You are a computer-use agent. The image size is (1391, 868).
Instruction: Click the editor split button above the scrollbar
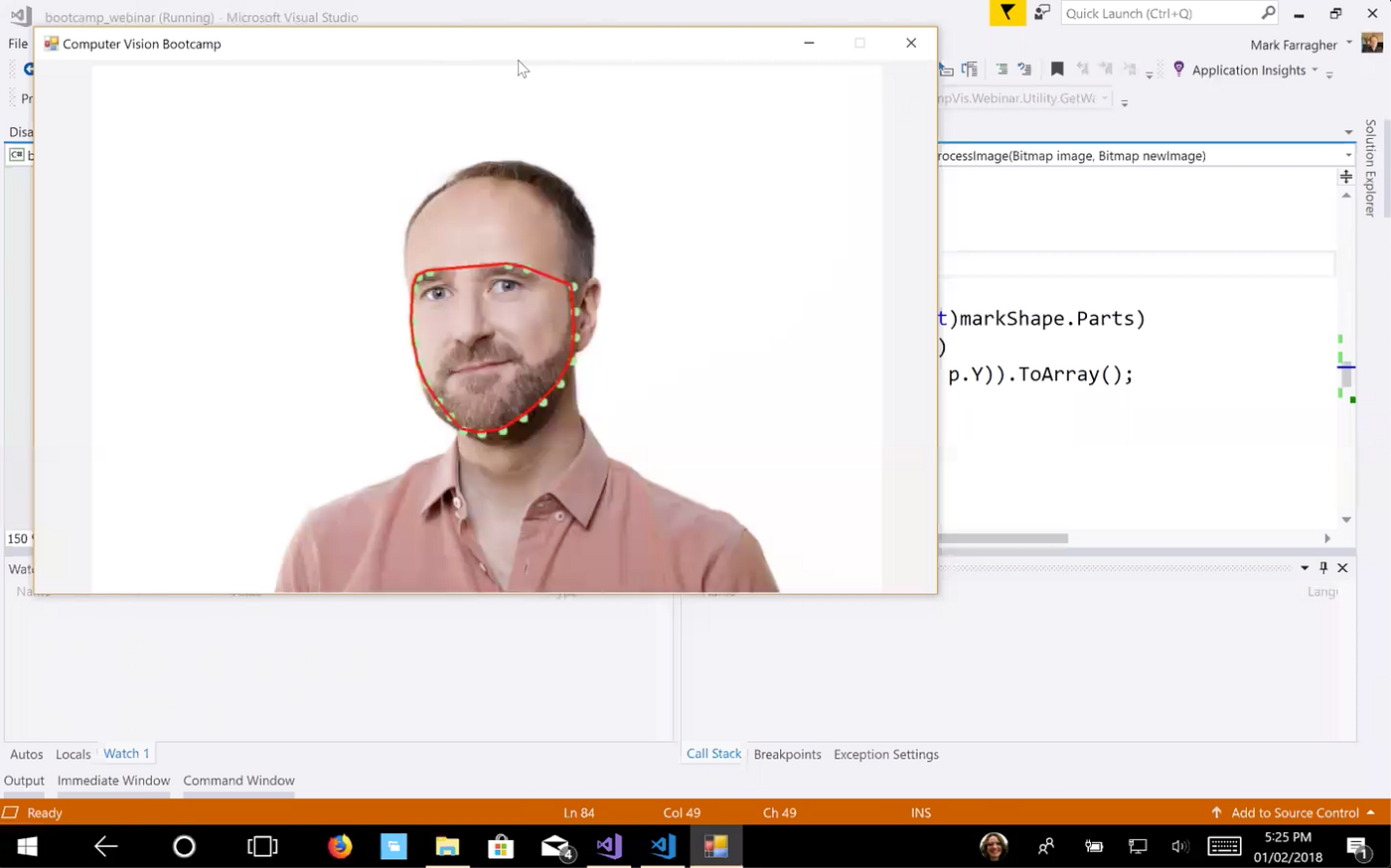[1346, 177]
